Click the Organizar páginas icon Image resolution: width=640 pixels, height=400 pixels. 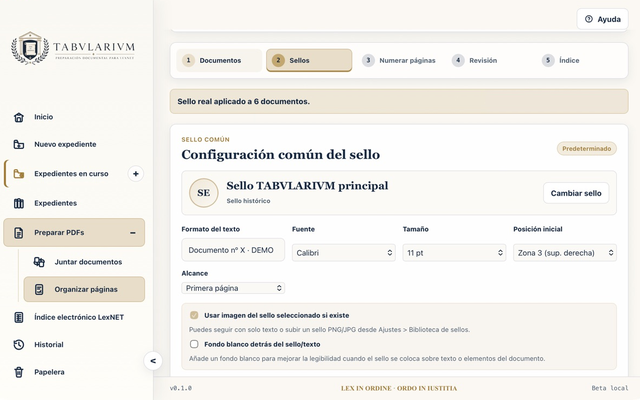coord(39,289)
